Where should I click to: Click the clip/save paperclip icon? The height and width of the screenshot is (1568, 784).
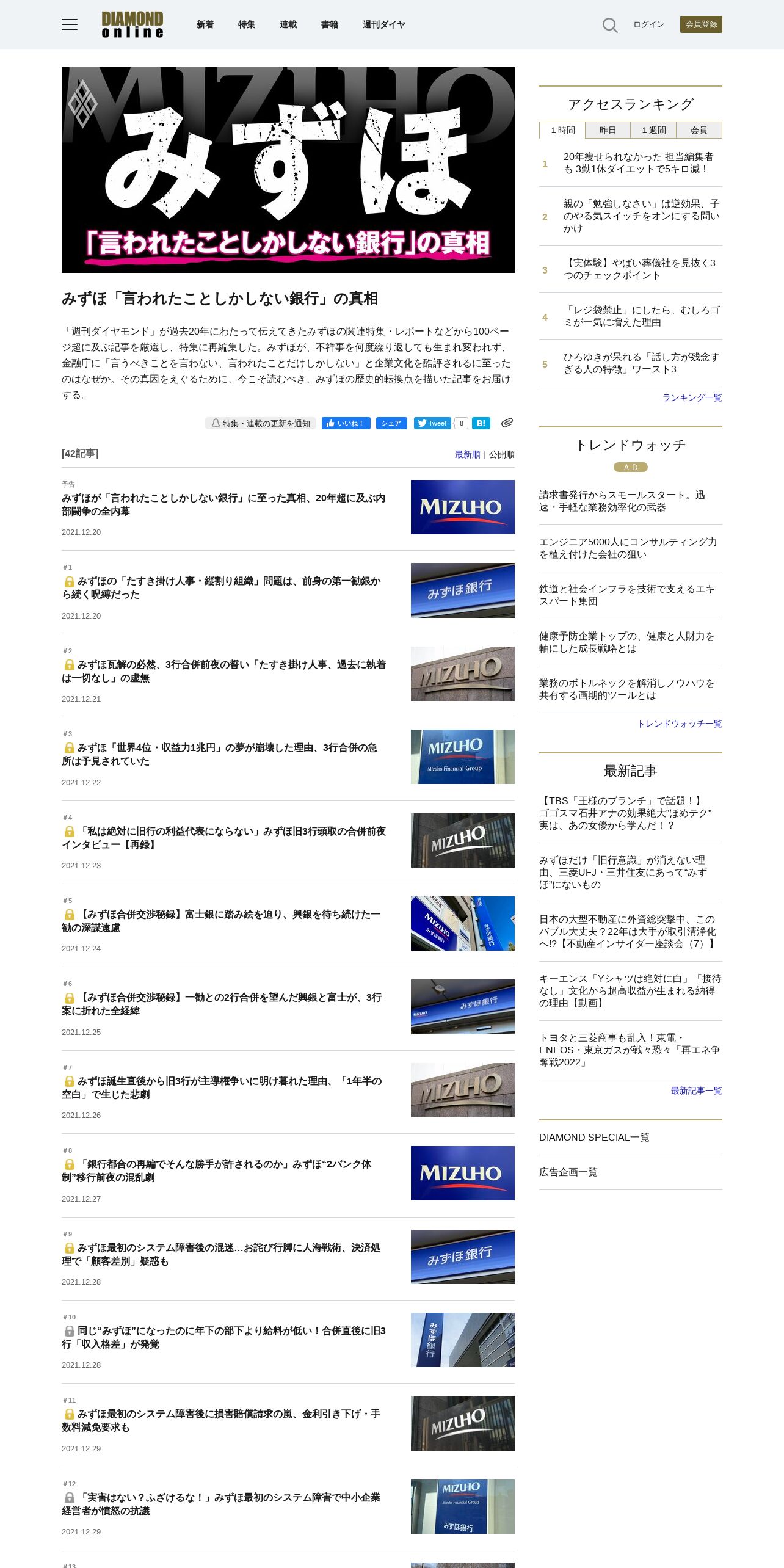[507, 423]
